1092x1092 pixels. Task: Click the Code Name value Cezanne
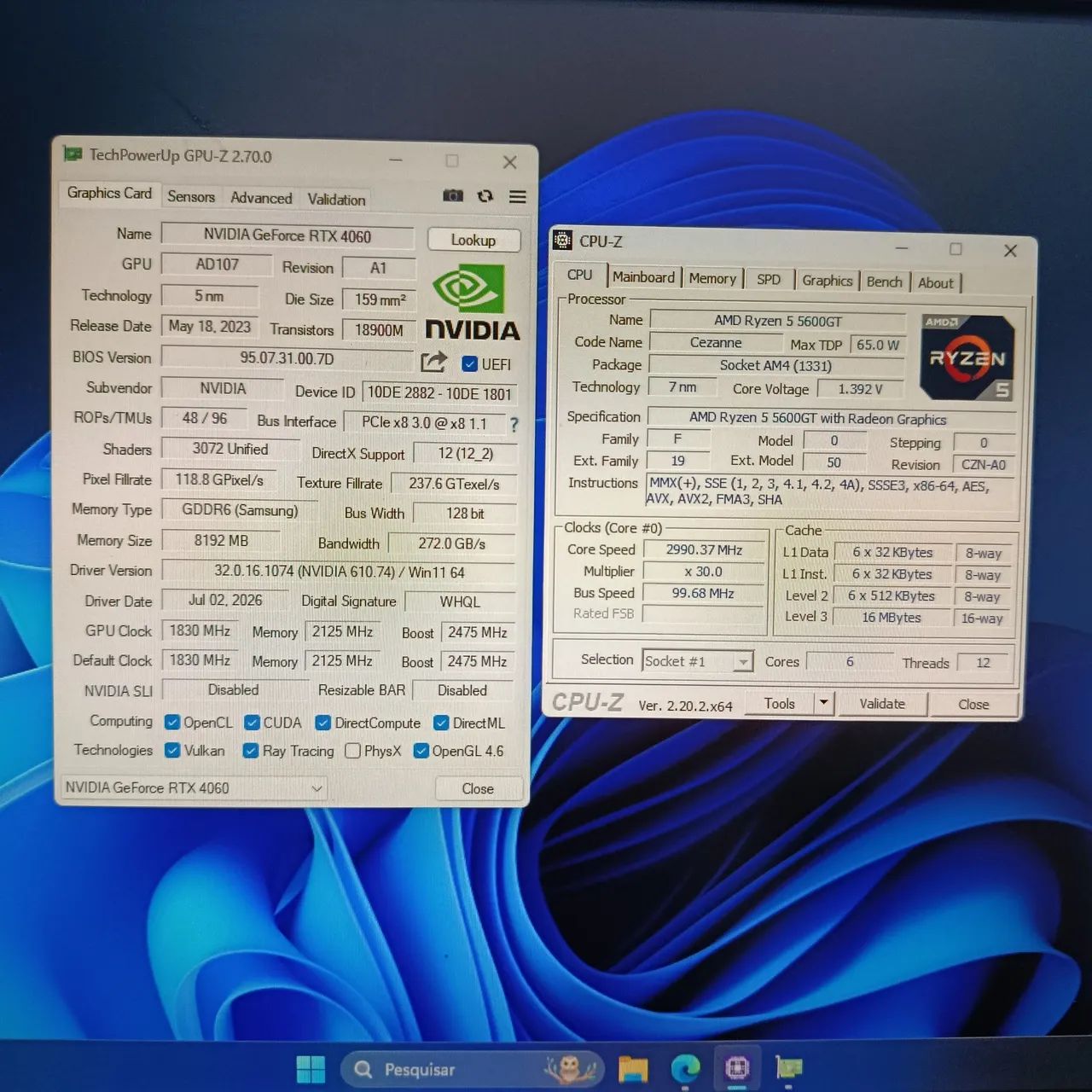coord(716,343)
